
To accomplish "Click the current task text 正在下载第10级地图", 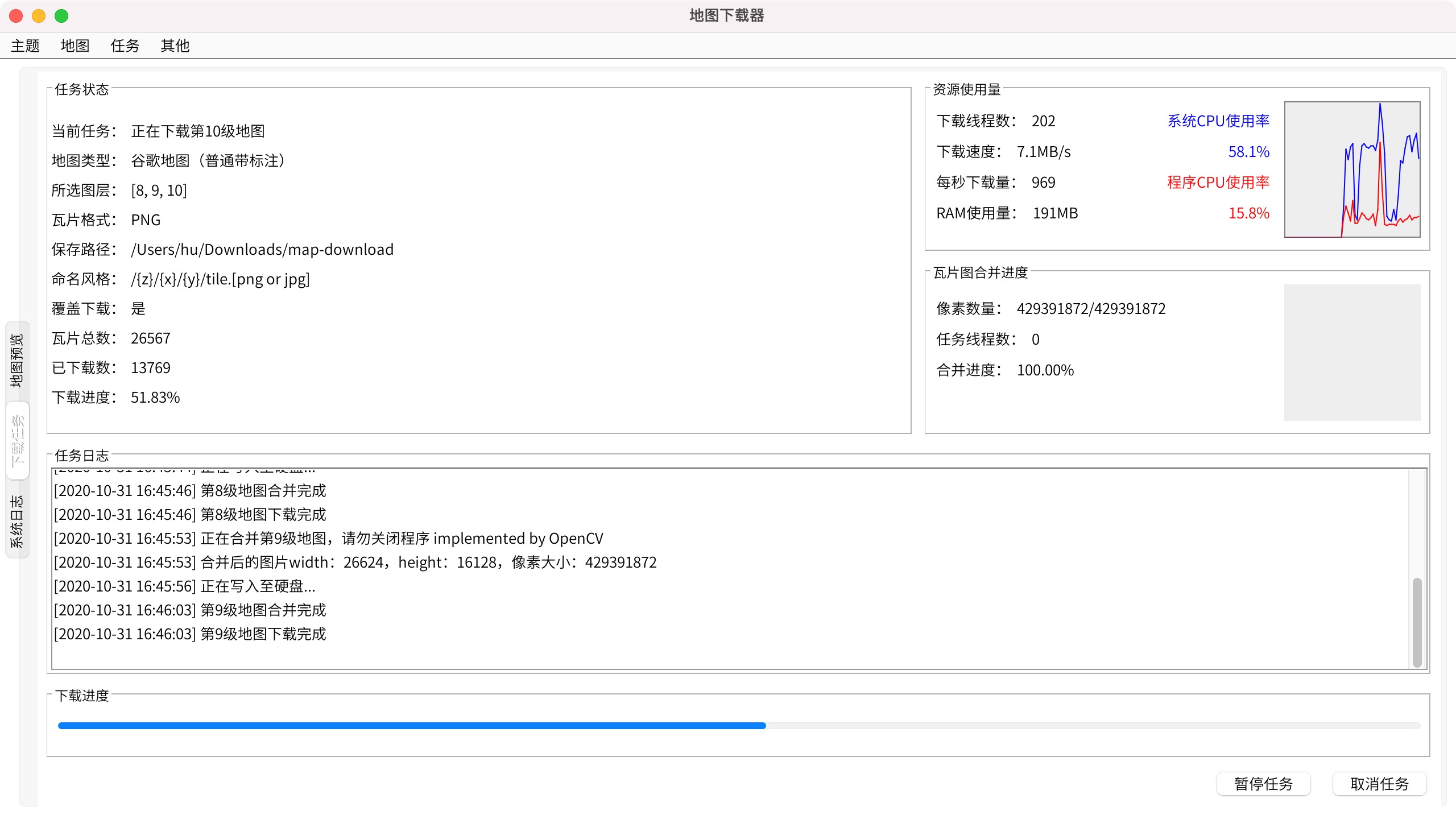I will pos(198,131).
